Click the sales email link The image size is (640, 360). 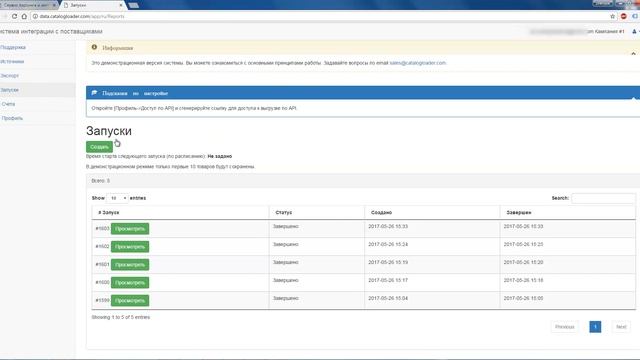[x=418, y=63]
